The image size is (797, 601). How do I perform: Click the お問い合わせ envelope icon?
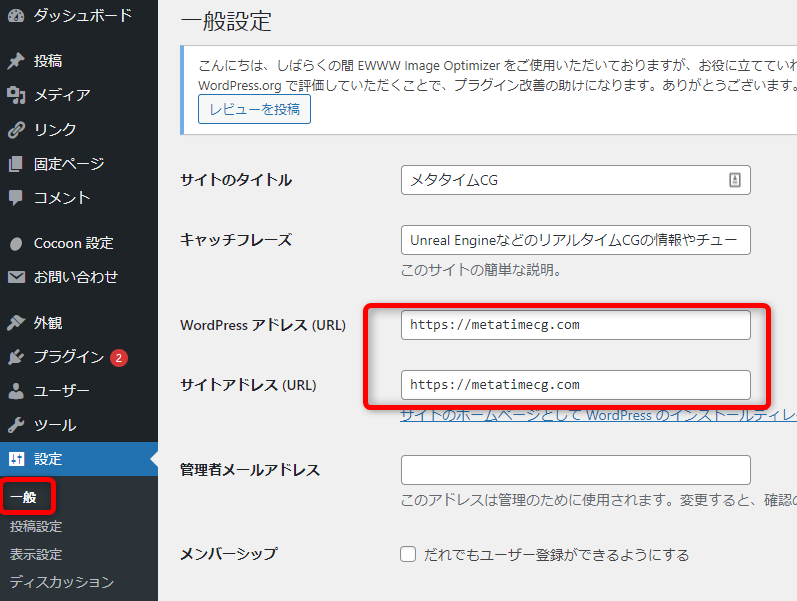(x=16, y=277)
